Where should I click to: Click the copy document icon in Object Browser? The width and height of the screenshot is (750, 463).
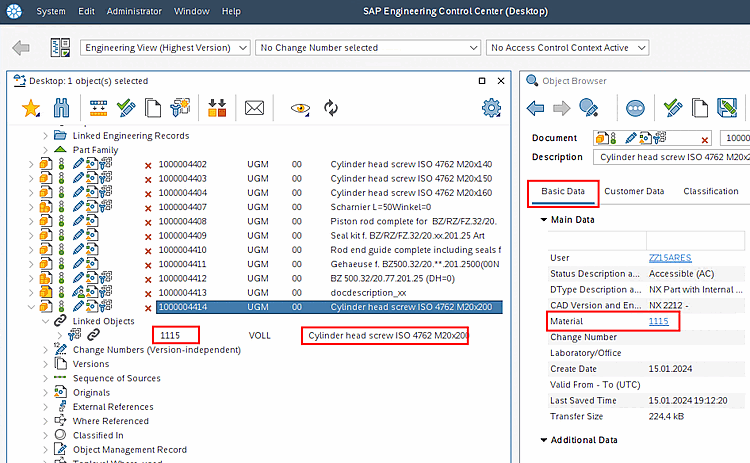[700, 108]
